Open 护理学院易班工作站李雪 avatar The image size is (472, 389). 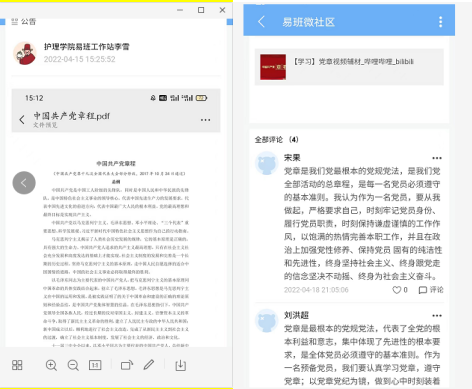25,53
